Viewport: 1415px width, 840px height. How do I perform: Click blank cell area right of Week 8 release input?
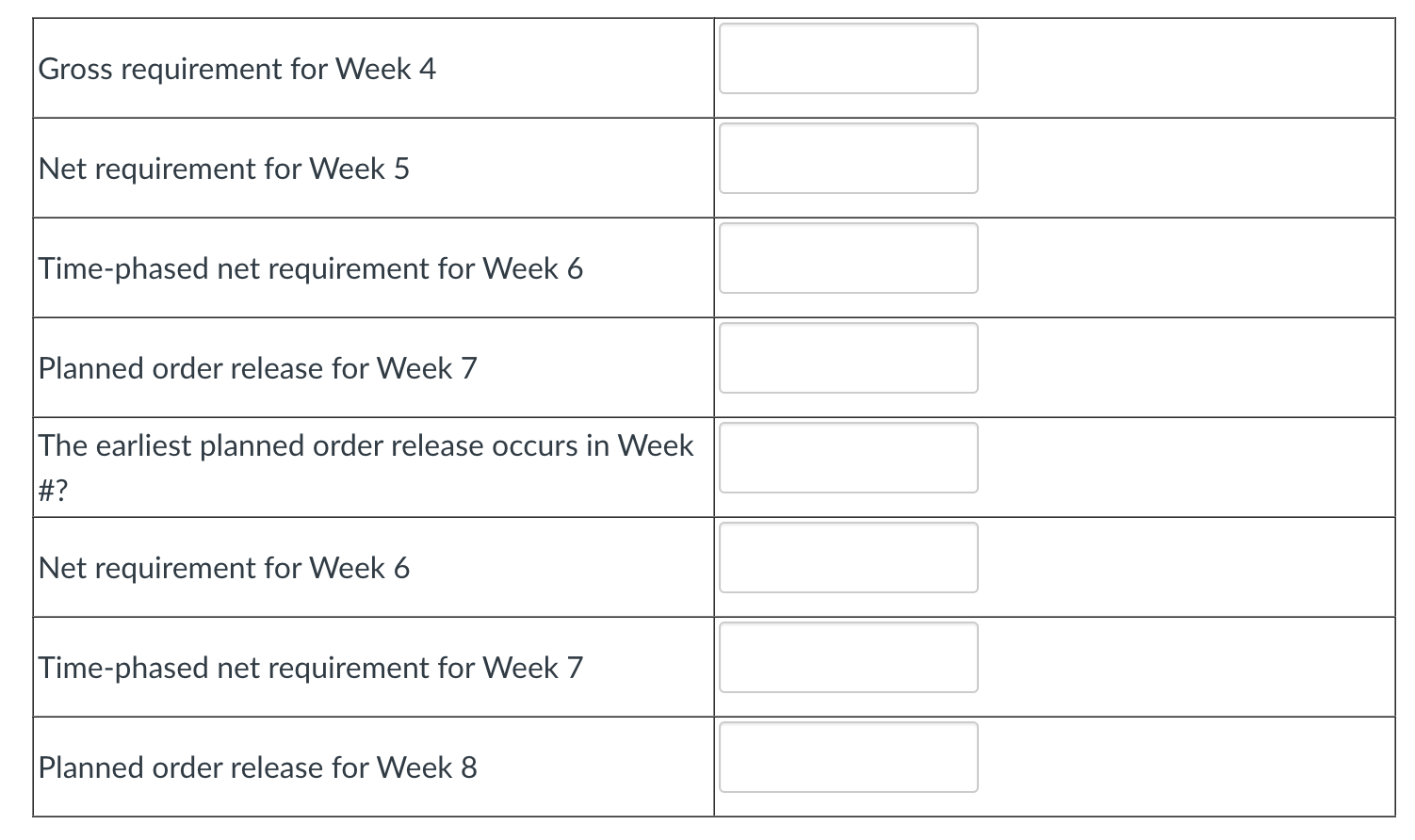(1185, 767)
